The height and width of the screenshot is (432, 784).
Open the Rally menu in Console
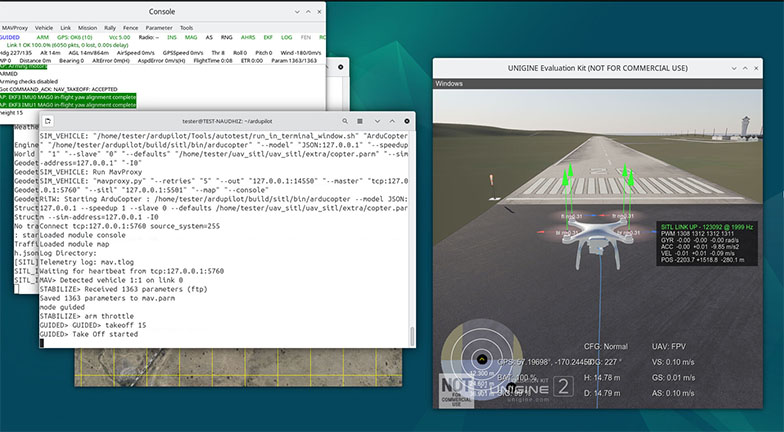(110, 28)
